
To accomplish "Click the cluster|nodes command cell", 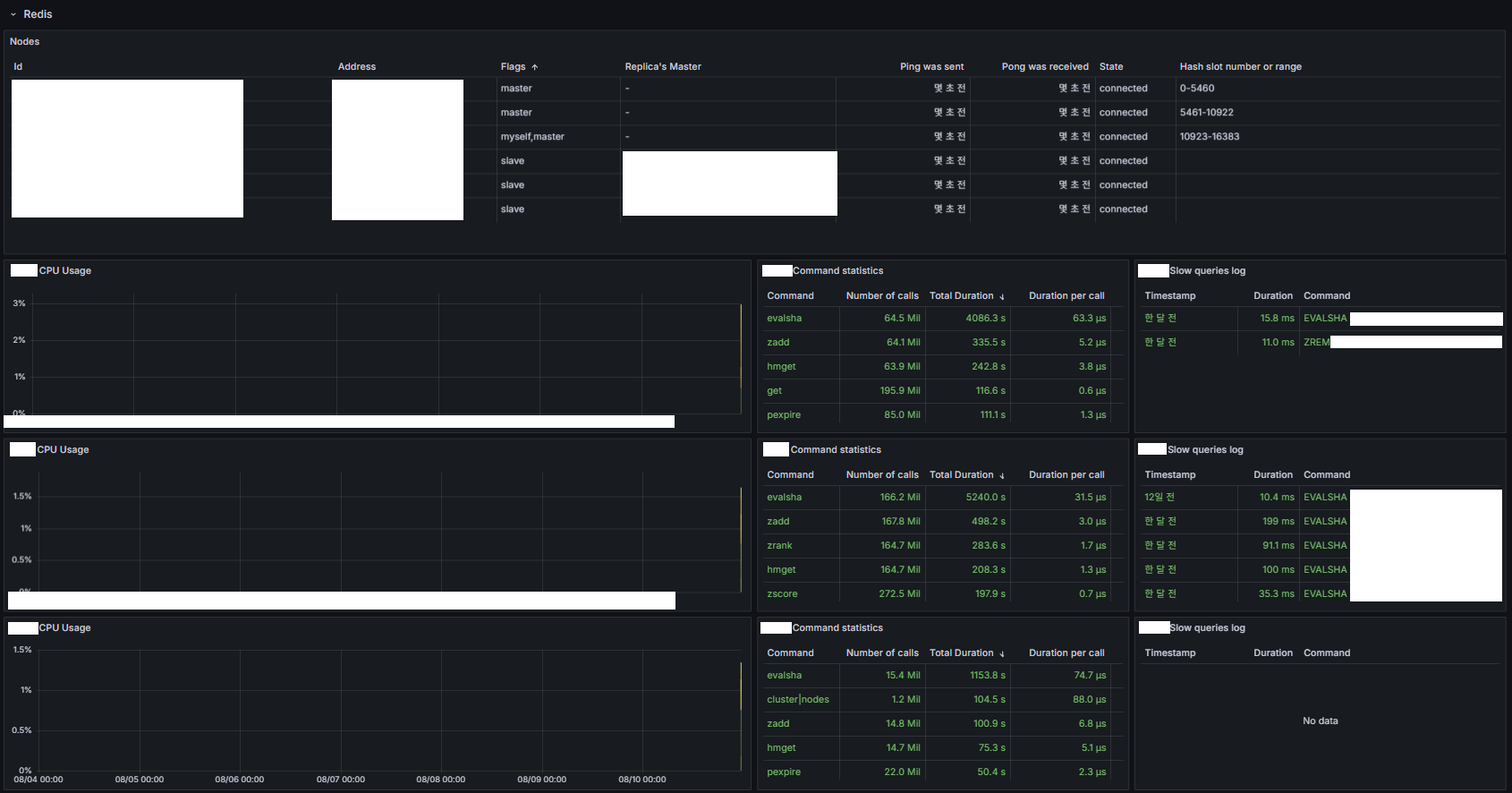I will (798, 700).
